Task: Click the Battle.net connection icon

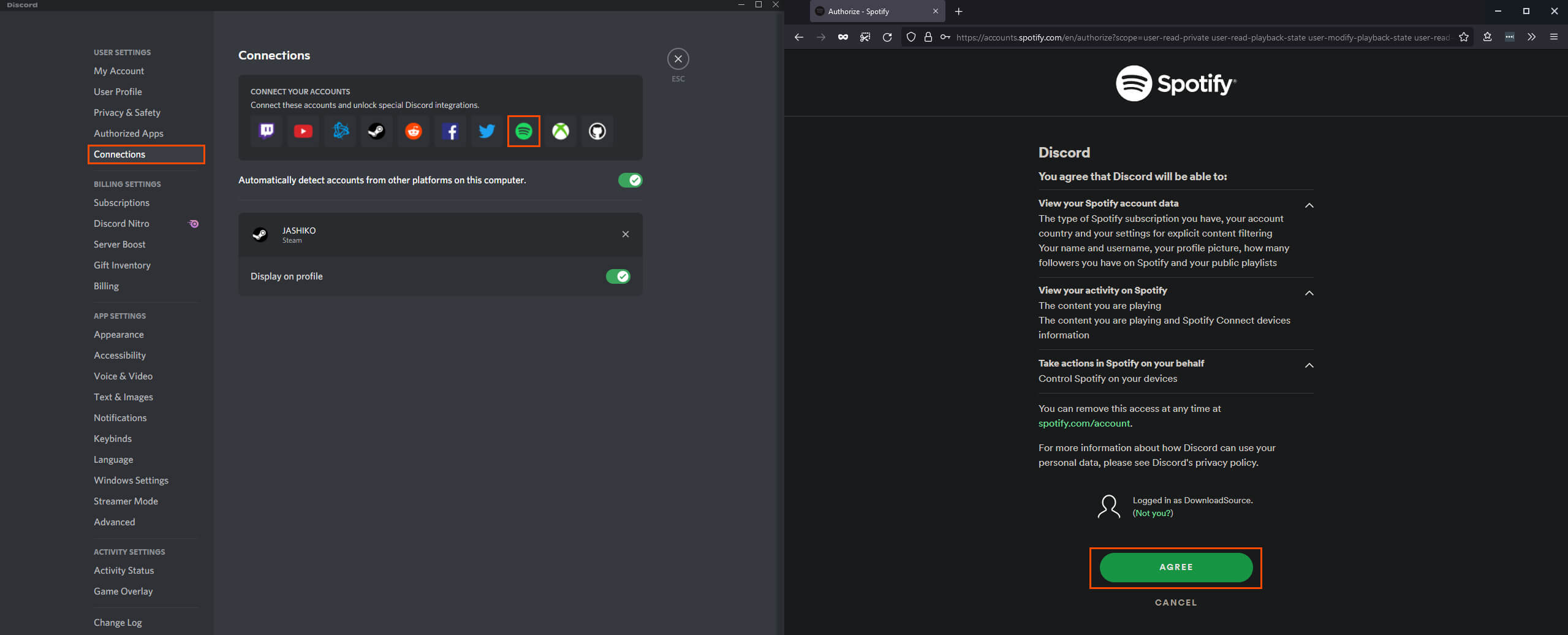Action: pos(340,131)
